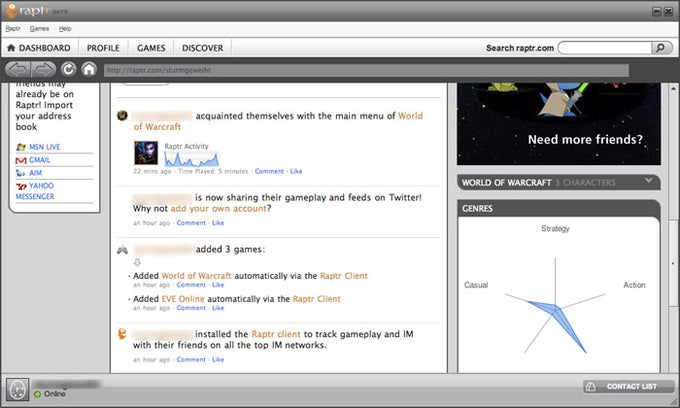Click the page scrollbar up arrow

[x=673, y=88]
